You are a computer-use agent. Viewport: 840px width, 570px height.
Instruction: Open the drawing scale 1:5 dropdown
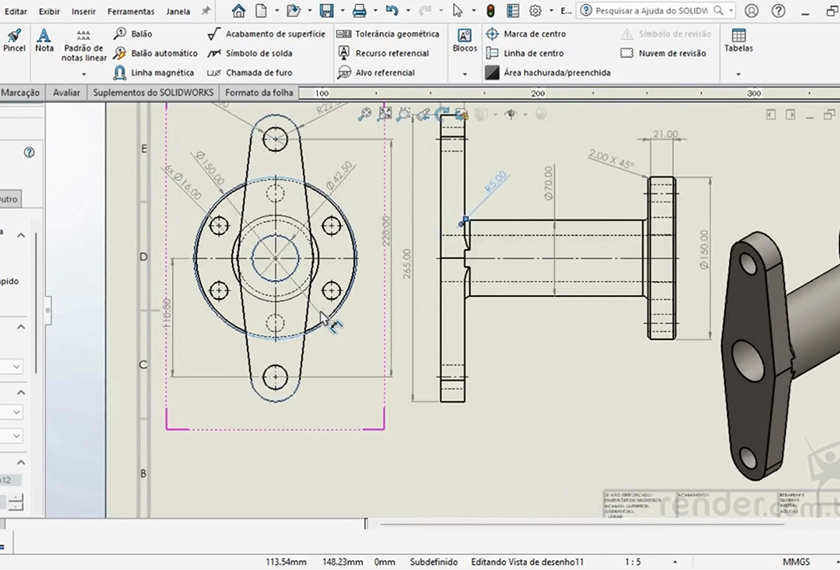[x=633, y=562]
